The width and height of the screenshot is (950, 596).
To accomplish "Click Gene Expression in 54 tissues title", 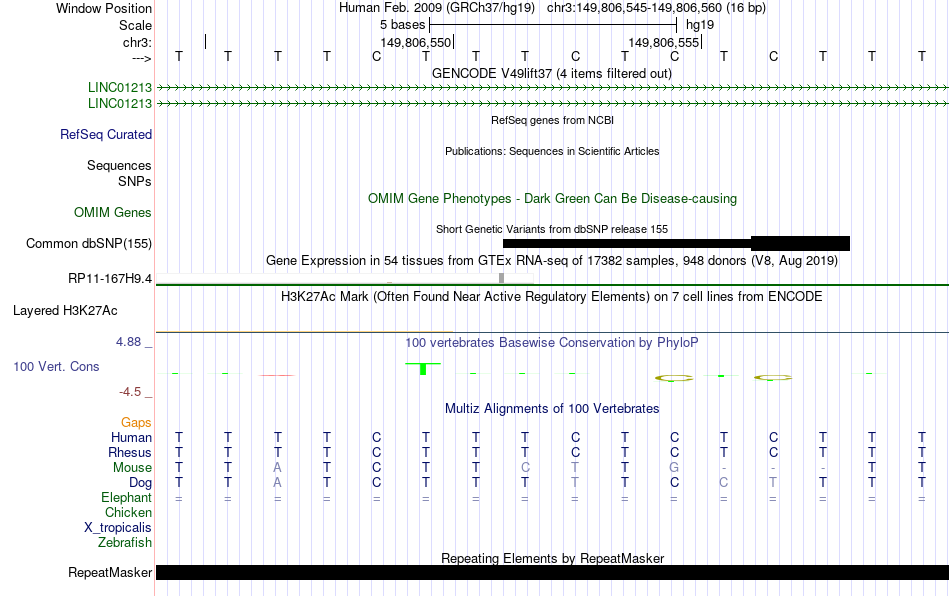I will [x=552, y=261].
